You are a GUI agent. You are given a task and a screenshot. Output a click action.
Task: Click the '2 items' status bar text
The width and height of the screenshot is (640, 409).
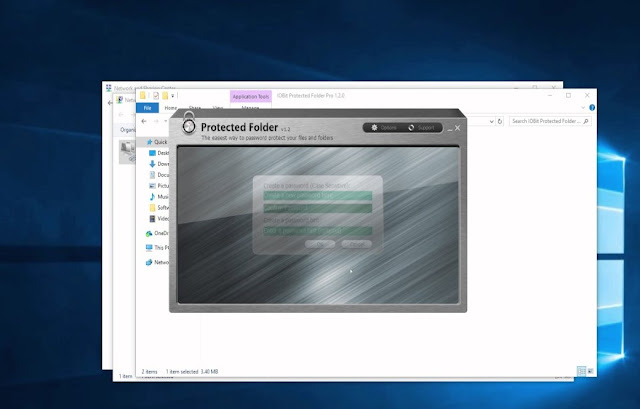coord(149,372)
